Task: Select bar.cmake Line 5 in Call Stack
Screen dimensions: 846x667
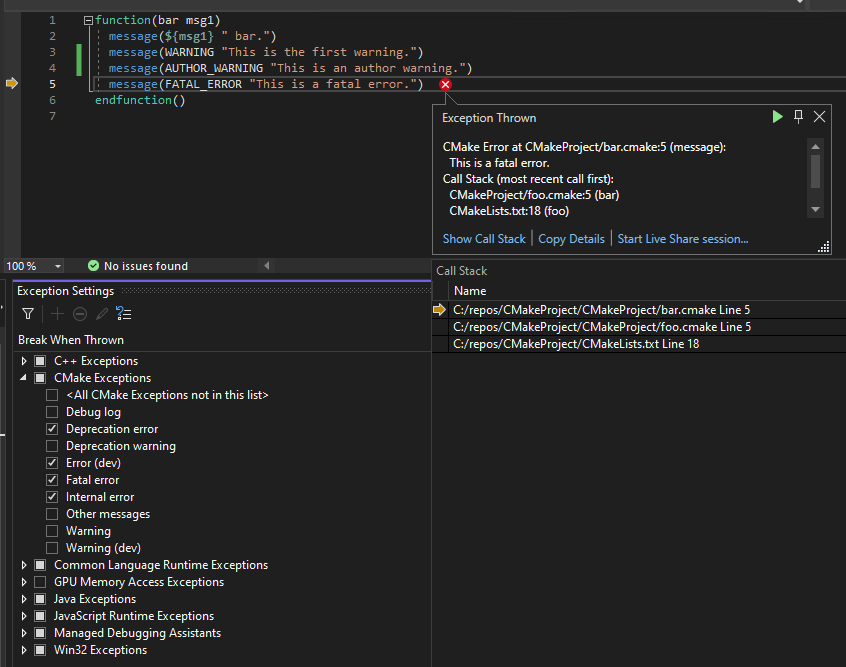Action: [601, 310]
